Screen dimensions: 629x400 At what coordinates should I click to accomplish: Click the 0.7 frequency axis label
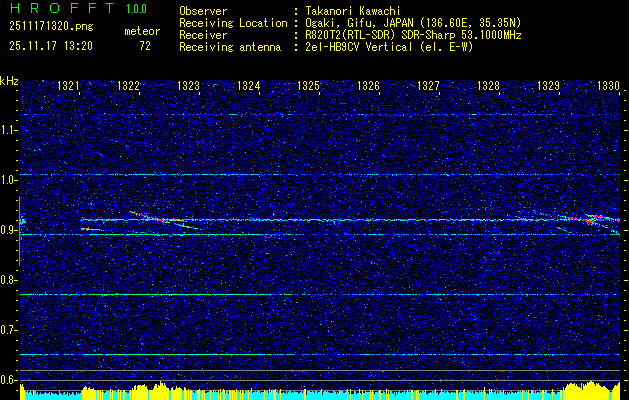8,330
